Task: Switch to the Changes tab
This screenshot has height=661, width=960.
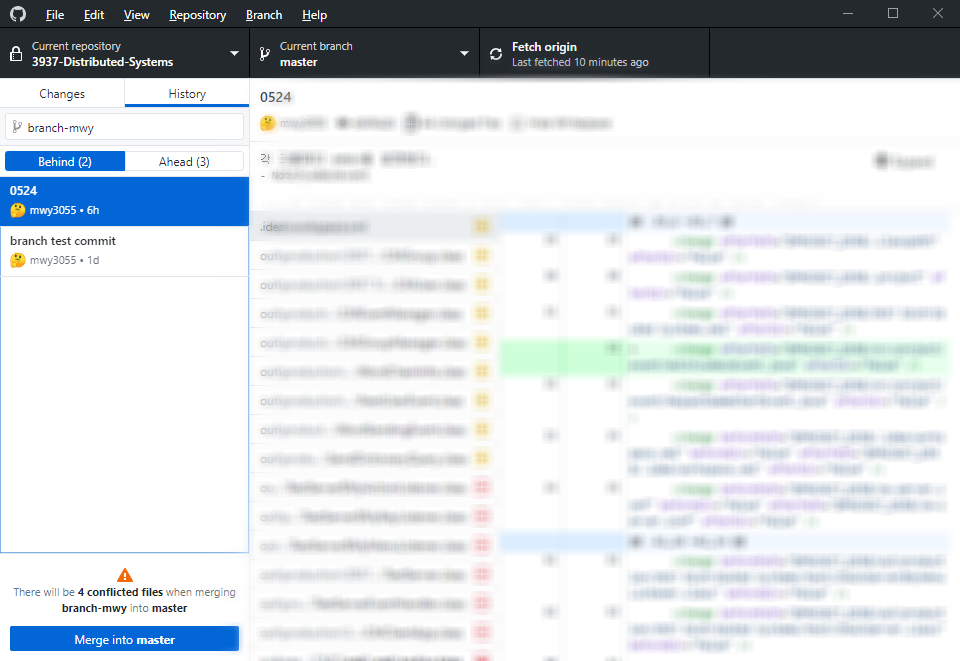Action: 62,94
